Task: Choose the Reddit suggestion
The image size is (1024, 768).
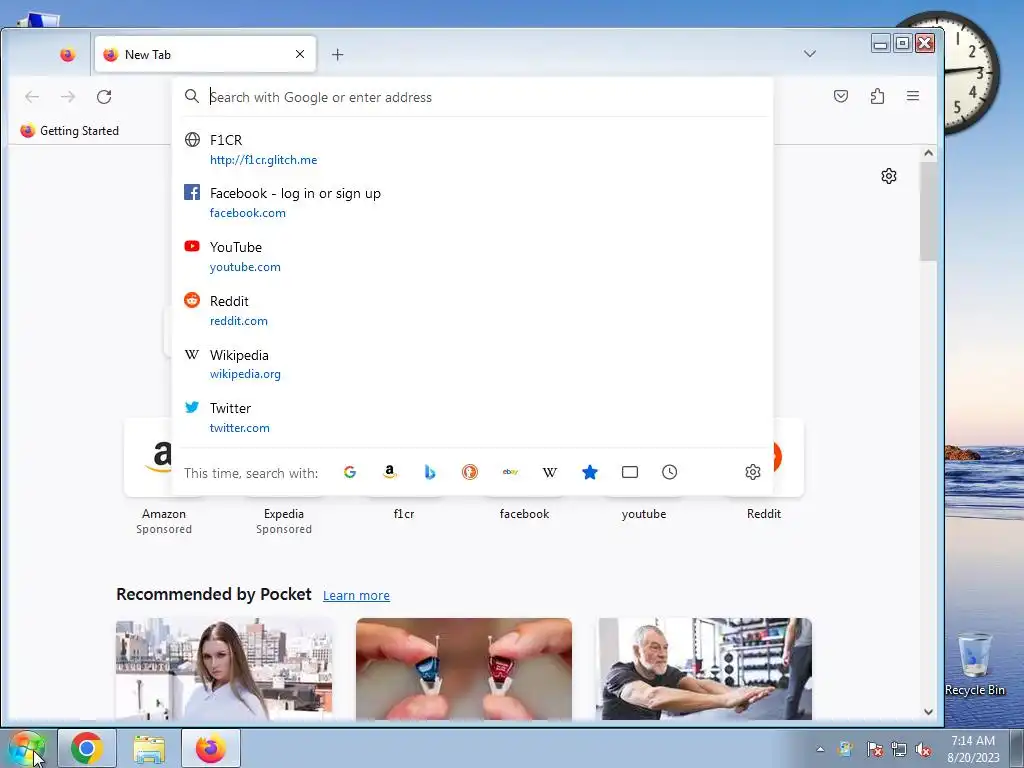Action: 473,310
